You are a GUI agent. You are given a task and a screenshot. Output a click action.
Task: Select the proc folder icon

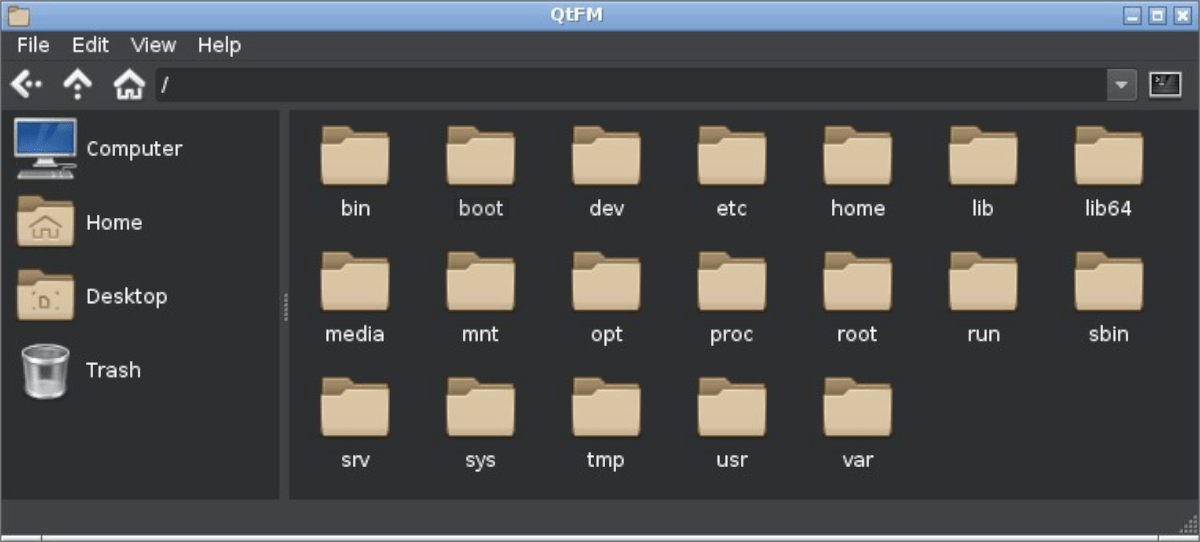[732, 282]
